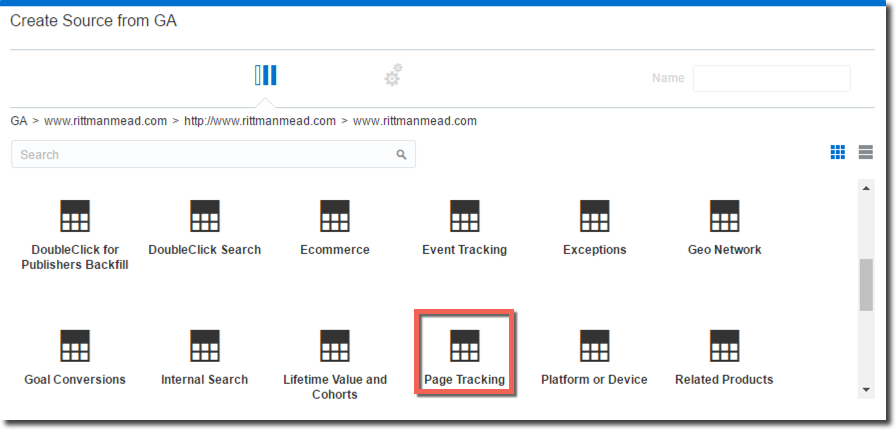Go to the select columns step icon
Image resolution: width=896 pixels, height=430 pixels.
266,75
